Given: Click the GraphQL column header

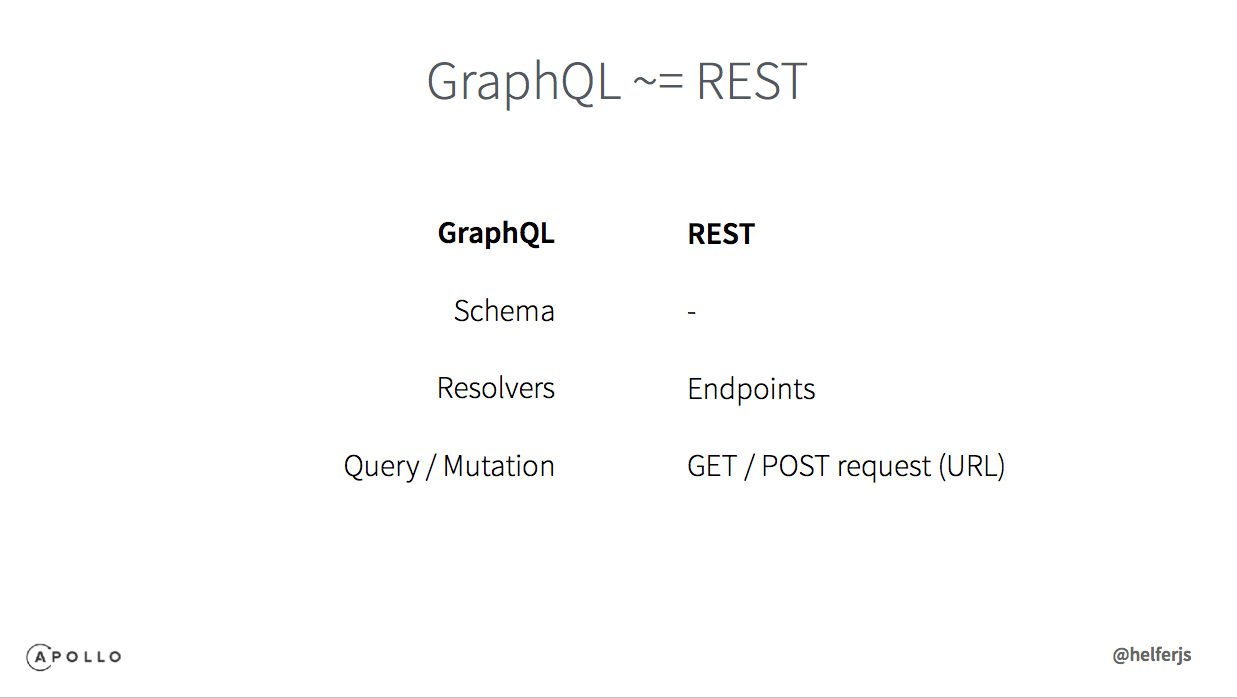Looking at the screenshot, I should pyautogui.click(x=496, y=234).
